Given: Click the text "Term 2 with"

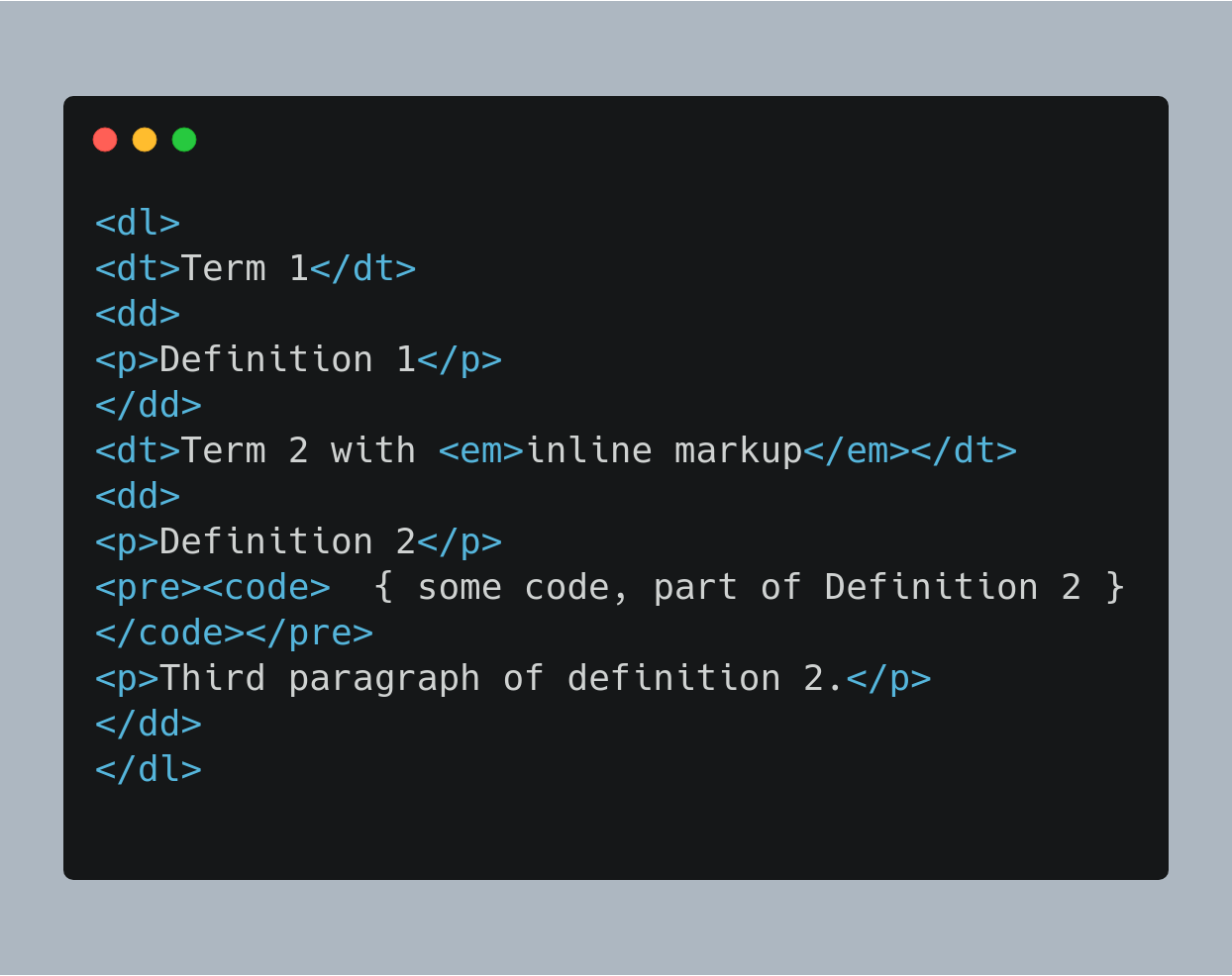Looking at the screenshot, I should 298,450.
